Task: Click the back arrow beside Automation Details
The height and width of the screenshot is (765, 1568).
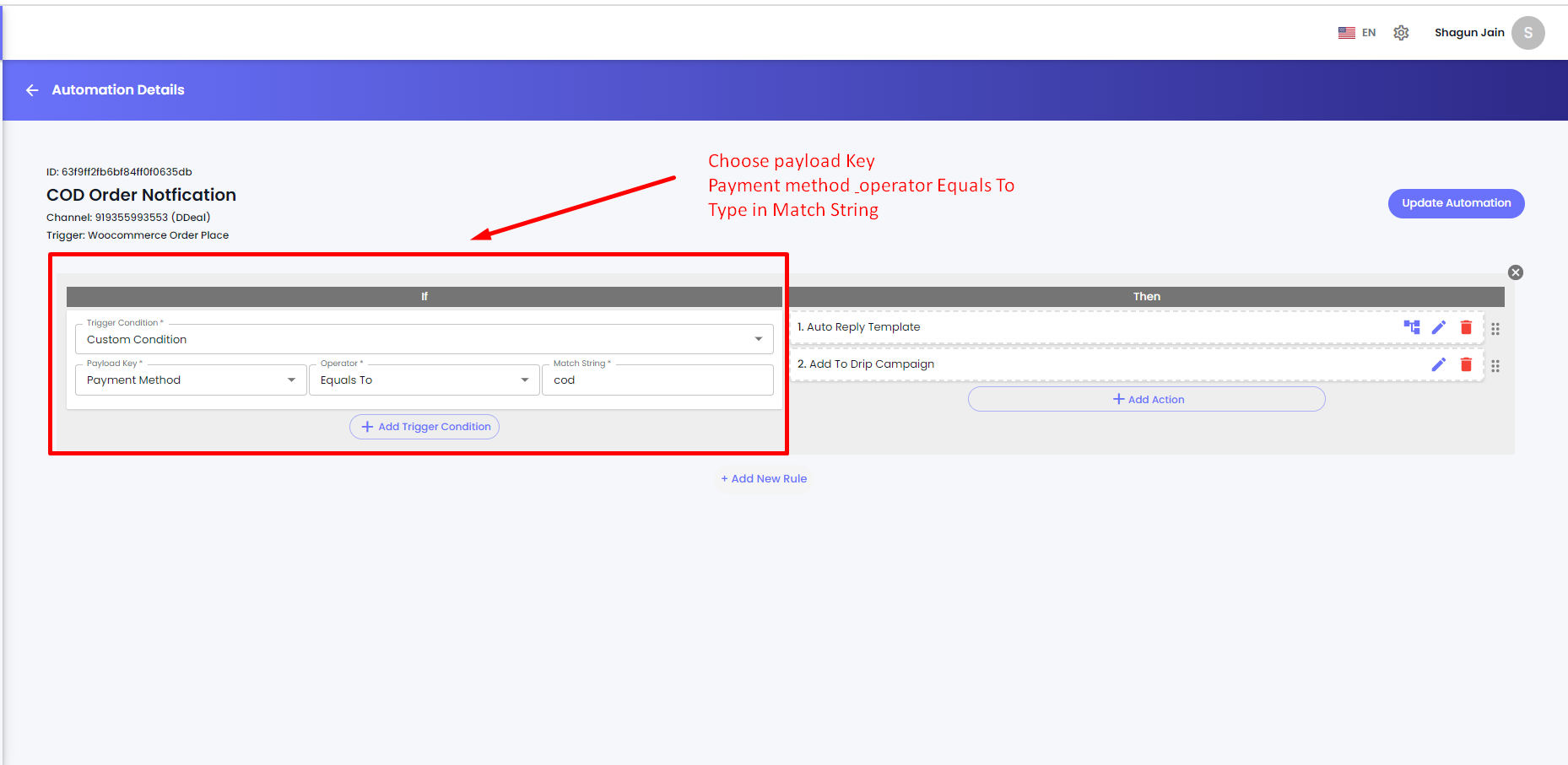Action: tap(33, 90)
